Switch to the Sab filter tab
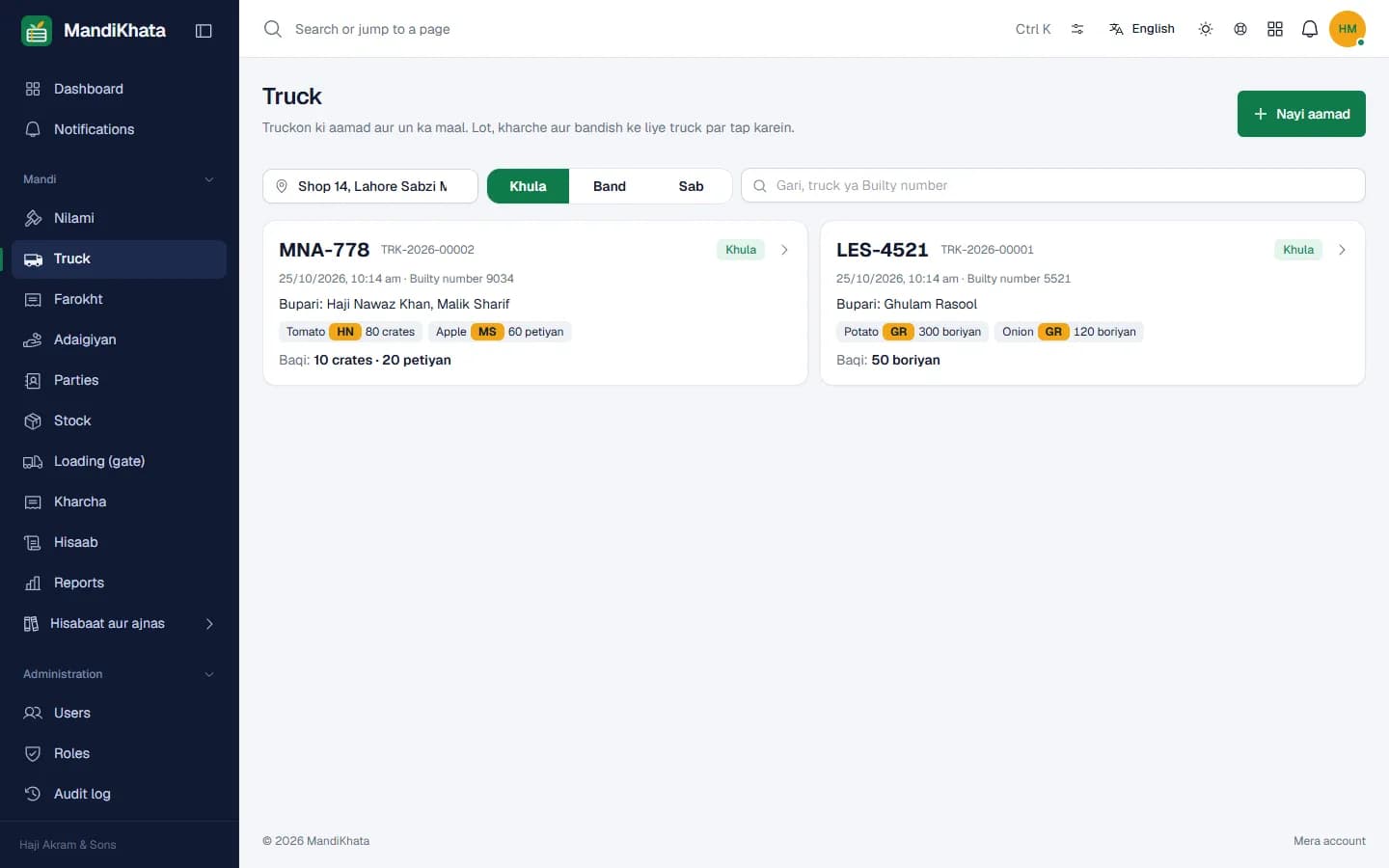The height and width of the screenshot is (868, 1389). click(691, 186)
